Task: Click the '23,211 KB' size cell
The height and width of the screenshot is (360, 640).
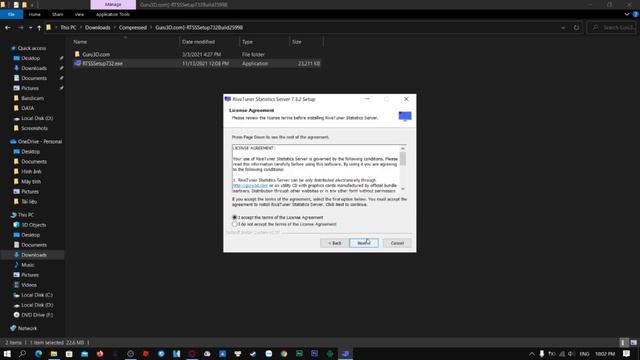Action: pos(309,64)
